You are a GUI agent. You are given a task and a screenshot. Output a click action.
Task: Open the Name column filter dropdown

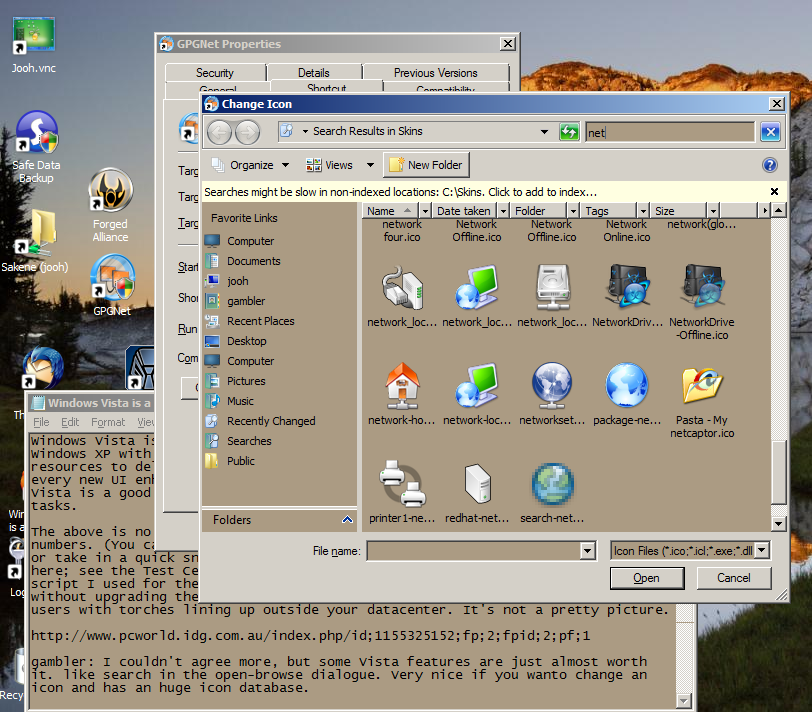425,211
